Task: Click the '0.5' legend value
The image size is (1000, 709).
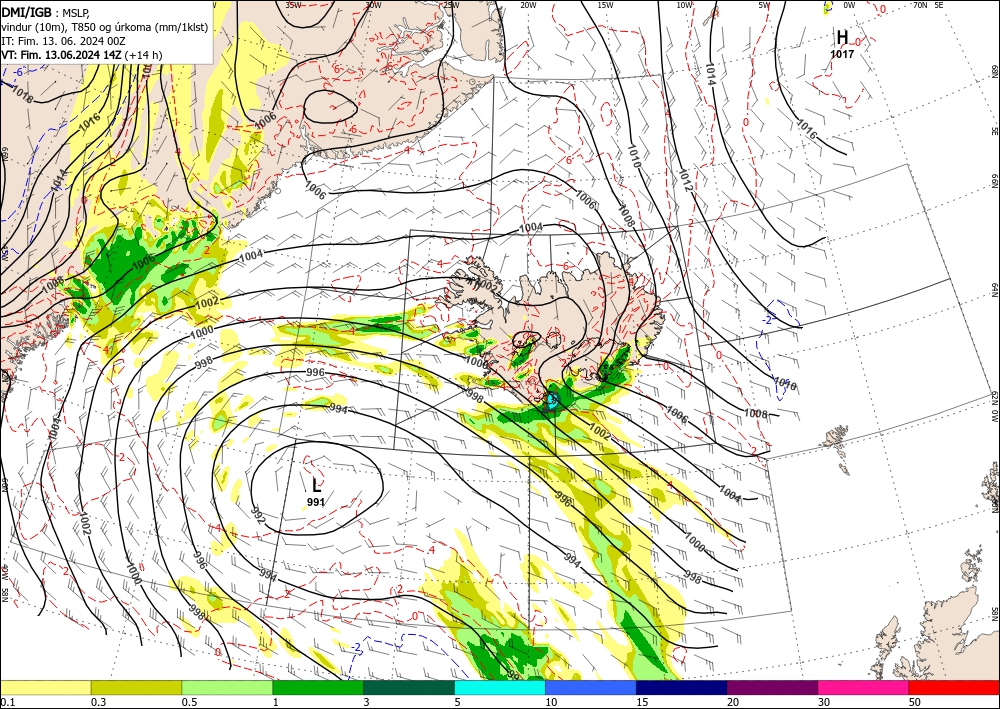Action: pos(189,702)
